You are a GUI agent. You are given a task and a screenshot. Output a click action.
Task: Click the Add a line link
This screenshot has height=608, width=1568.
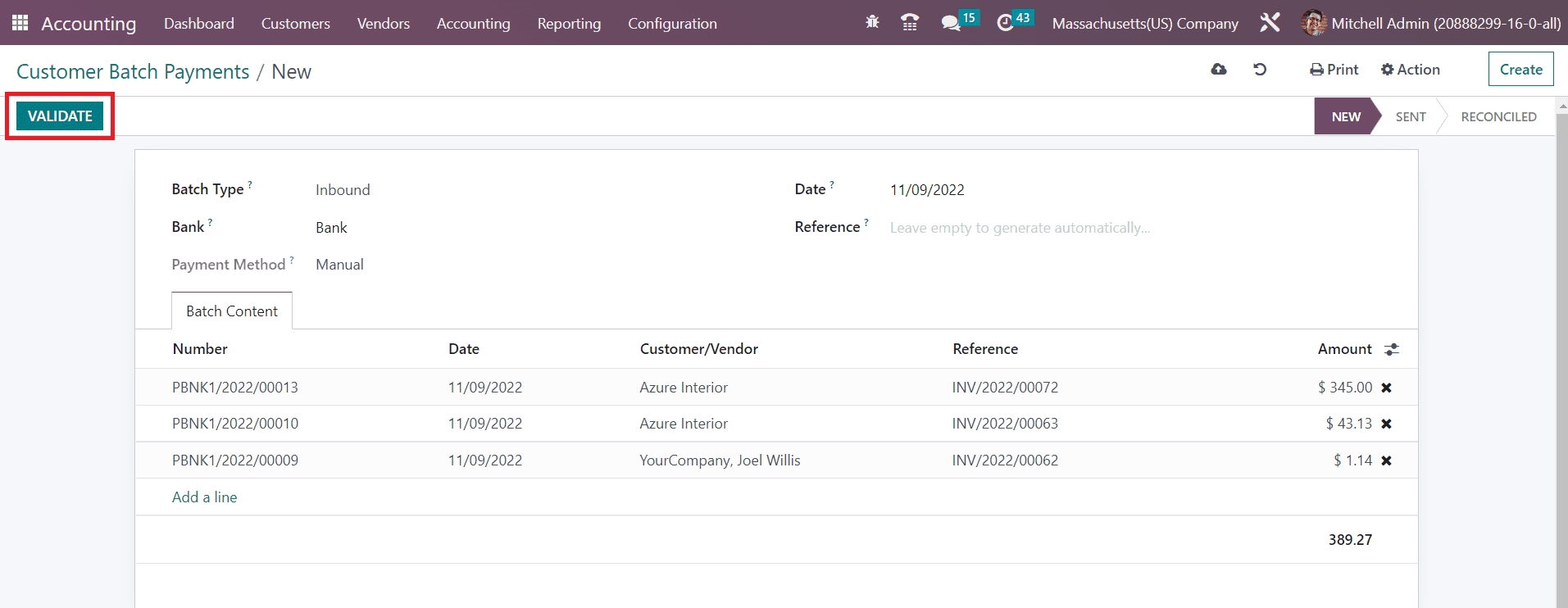[204, 497]
